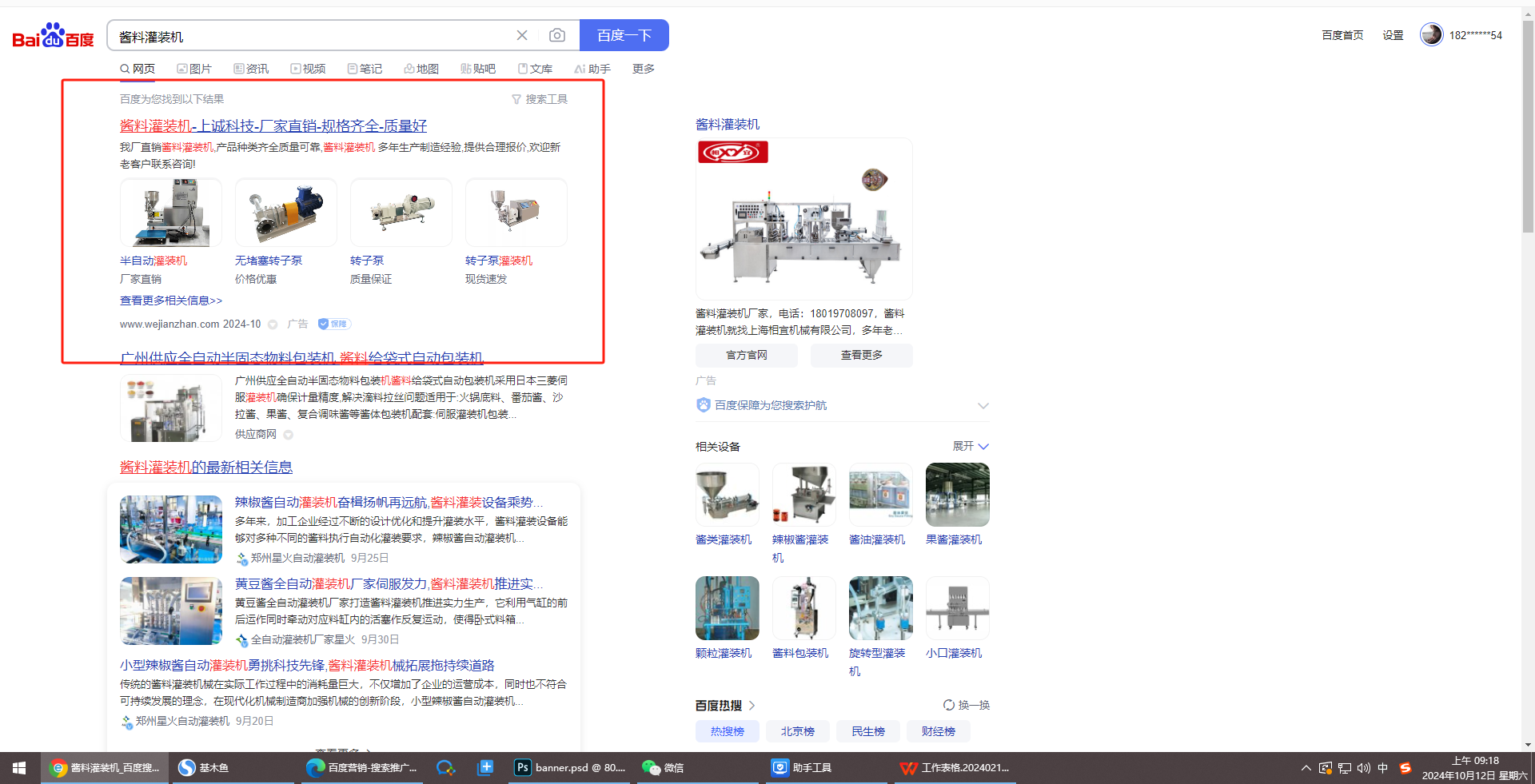
Task: Open WPS 工作表格 from the taskbar
Action: point(955,768)
